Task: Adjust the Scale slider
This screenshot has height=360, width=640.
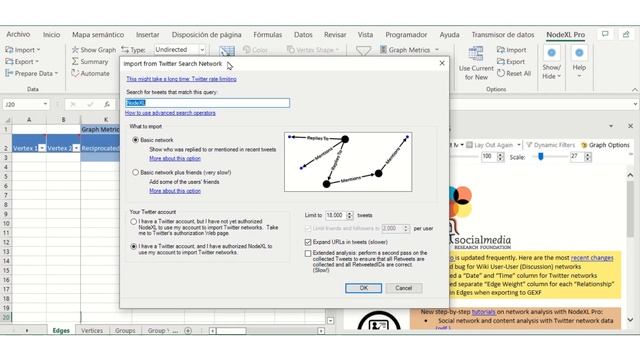Action: (540, 157)
